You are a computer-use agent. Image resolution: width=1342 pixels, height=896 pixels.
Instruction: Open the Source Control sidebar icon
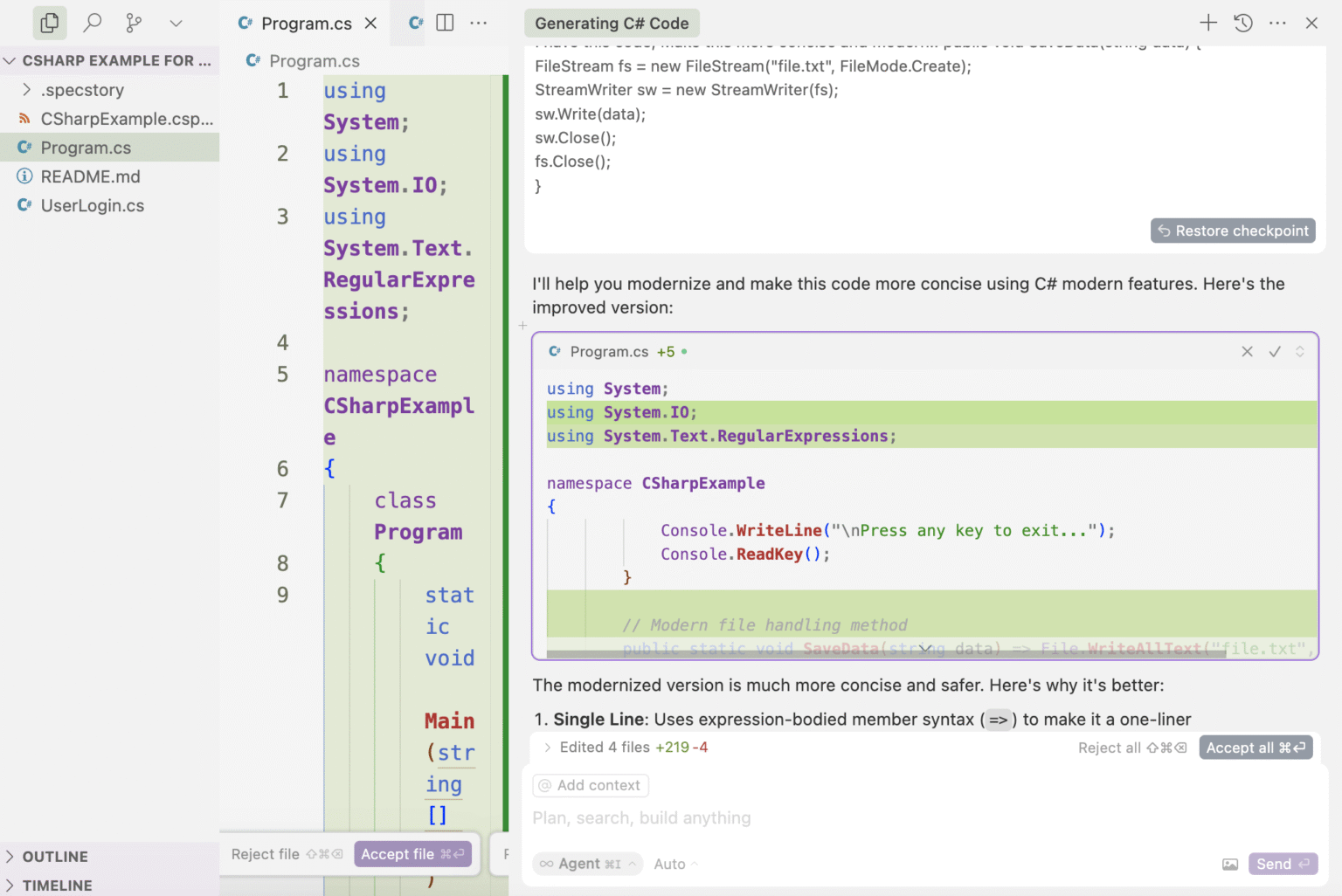click(133, 23)
